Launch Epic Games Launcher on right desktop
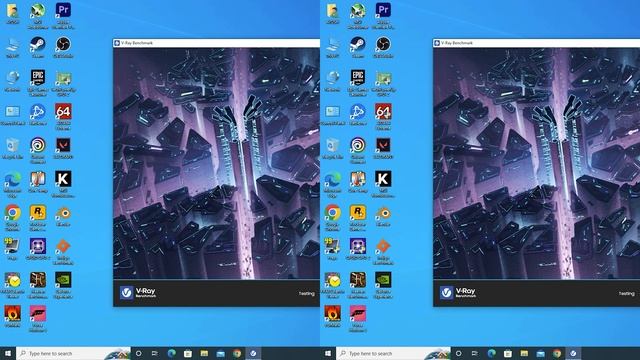640x360 pixels. tap(358, 77)
